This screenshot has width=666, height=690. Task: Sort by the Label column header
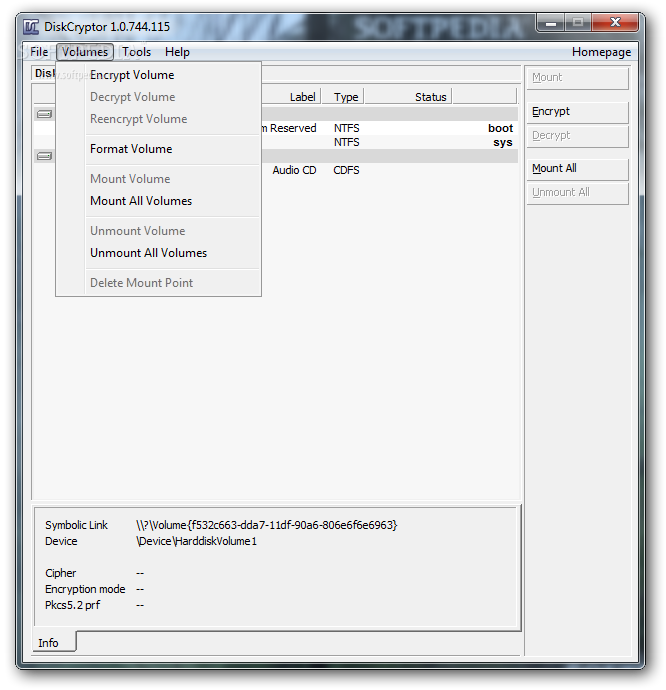[291, 97]
